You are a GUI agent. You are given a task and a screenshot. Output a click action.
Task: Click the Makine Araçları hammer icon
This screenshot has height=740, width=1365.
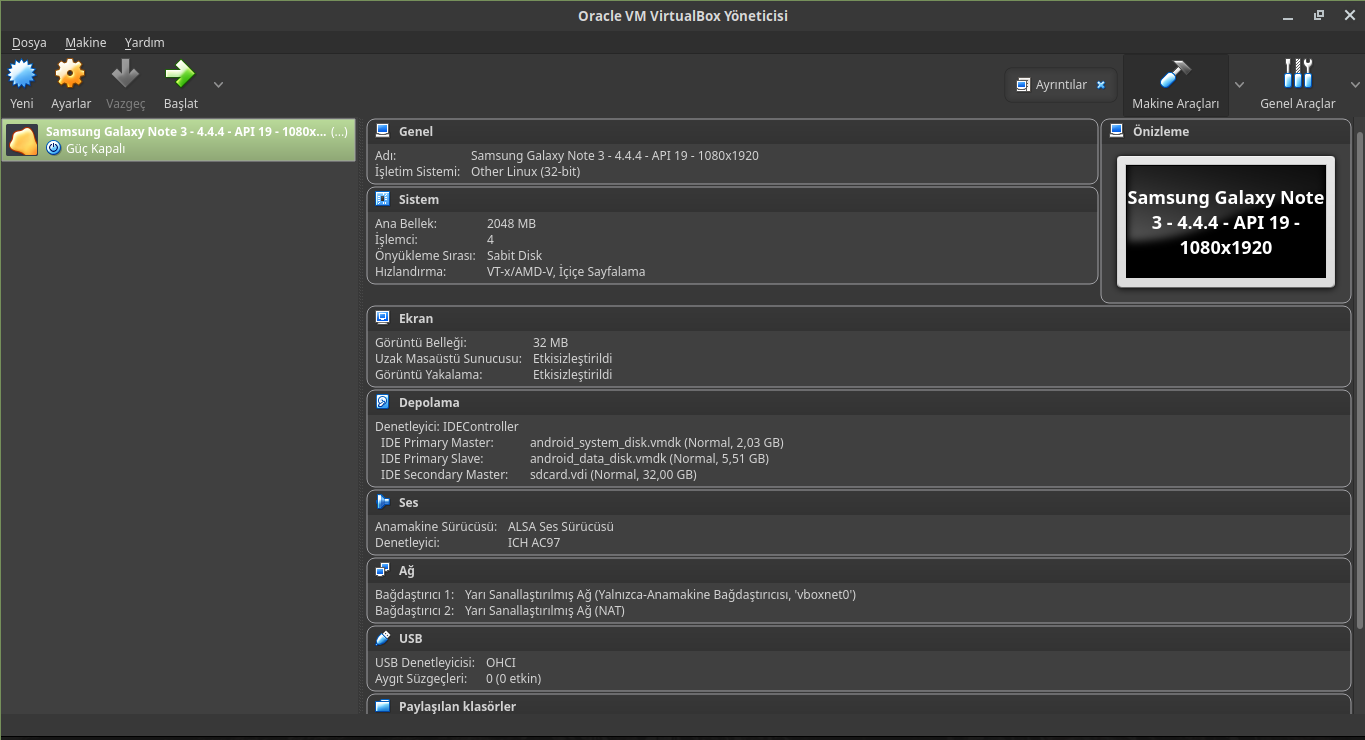1175,74
